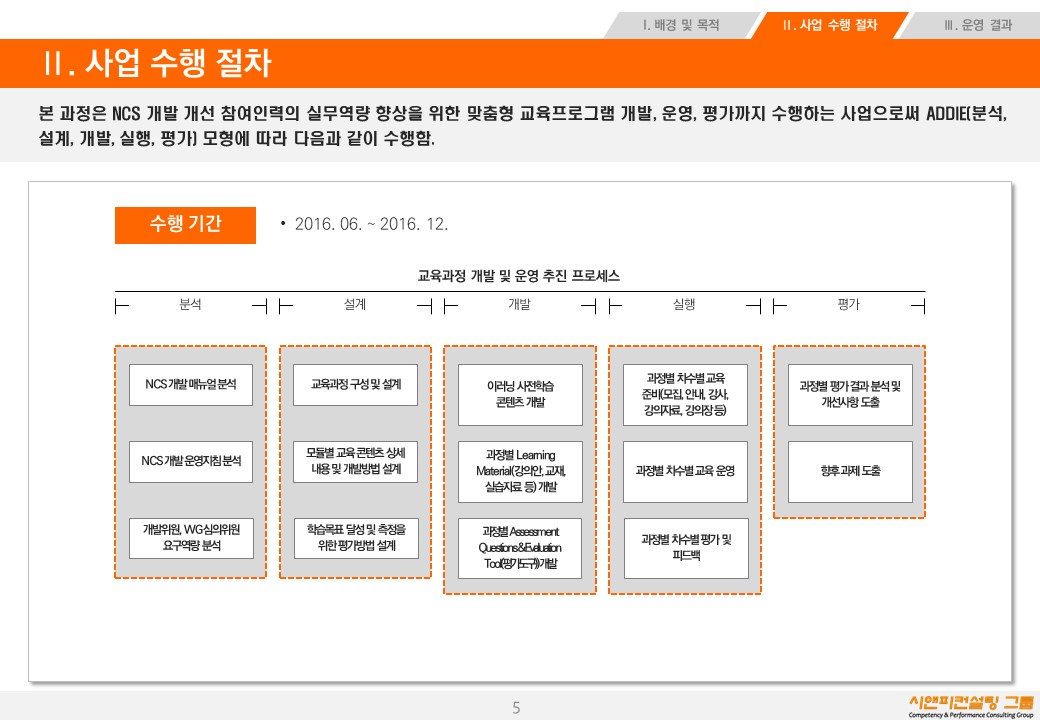Click the '교육과정 구성 및 설계' box
Viewport: 1040px width, 720px height.
356,385
